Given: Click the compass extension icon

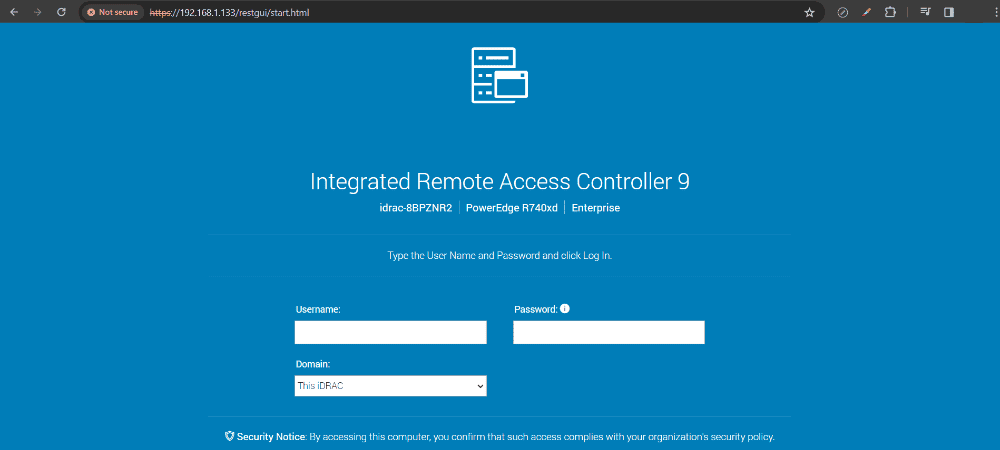Looking at the screenshot, I should coord(842,12).
